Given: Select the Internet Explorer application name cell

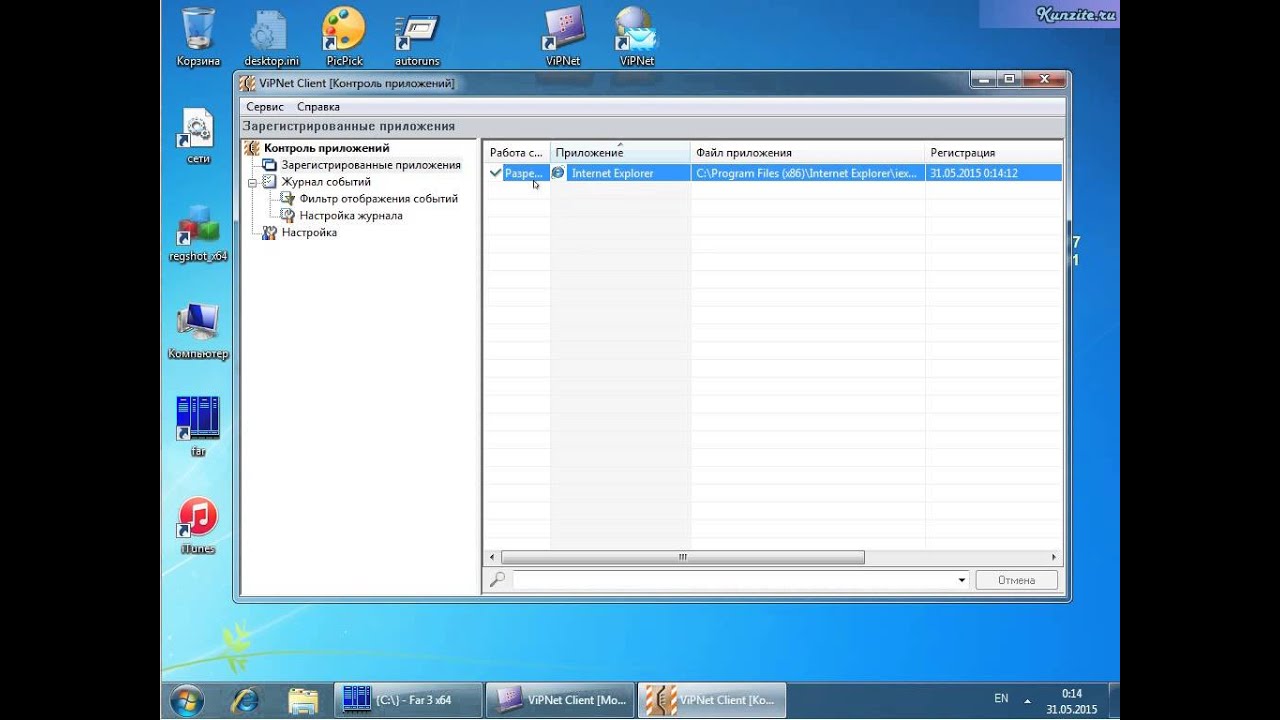Looking at the screenshot, I should click(x=612, y=173).
